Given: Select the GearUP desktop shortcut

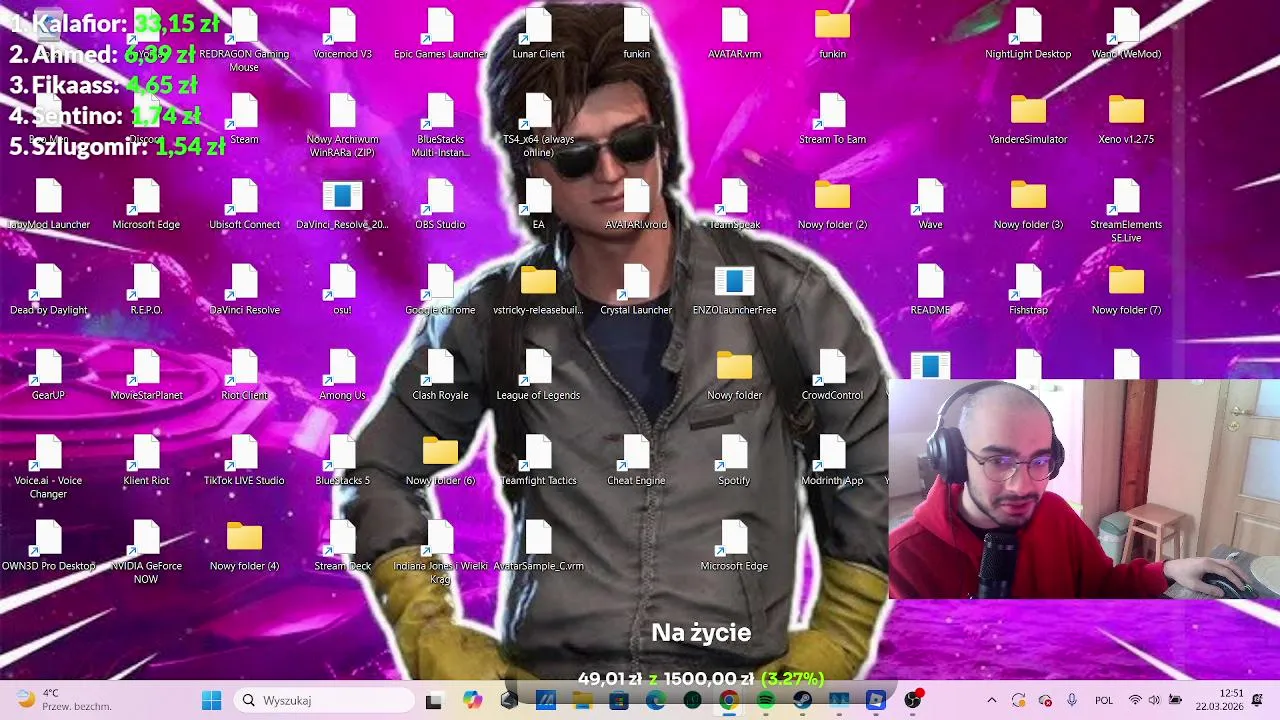Looking at the screenshot, I should [48, 376].
